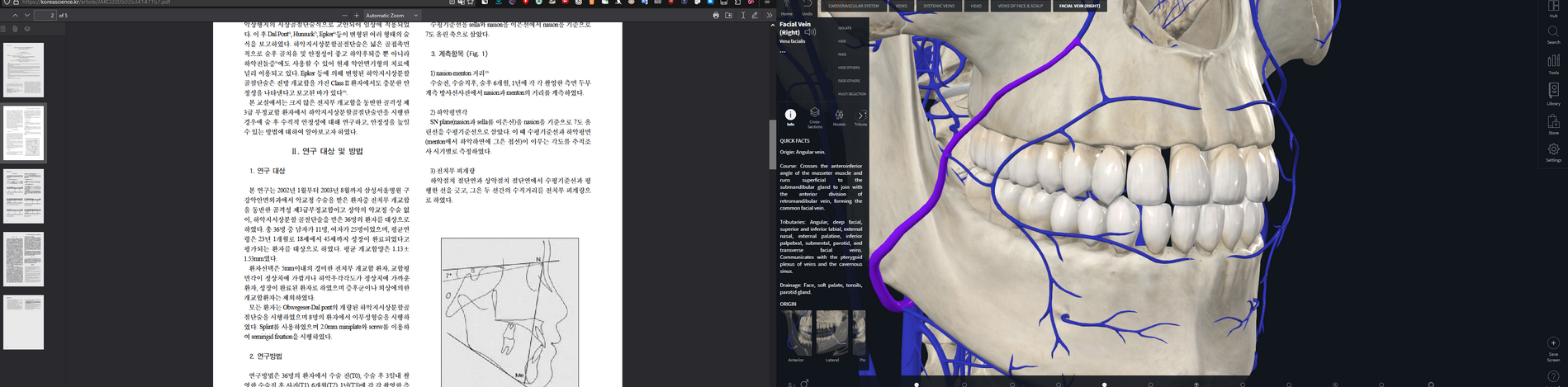Open the Lateral origin thumbnail
This screenshot has width=1568, height=387.
click(831, 334)
